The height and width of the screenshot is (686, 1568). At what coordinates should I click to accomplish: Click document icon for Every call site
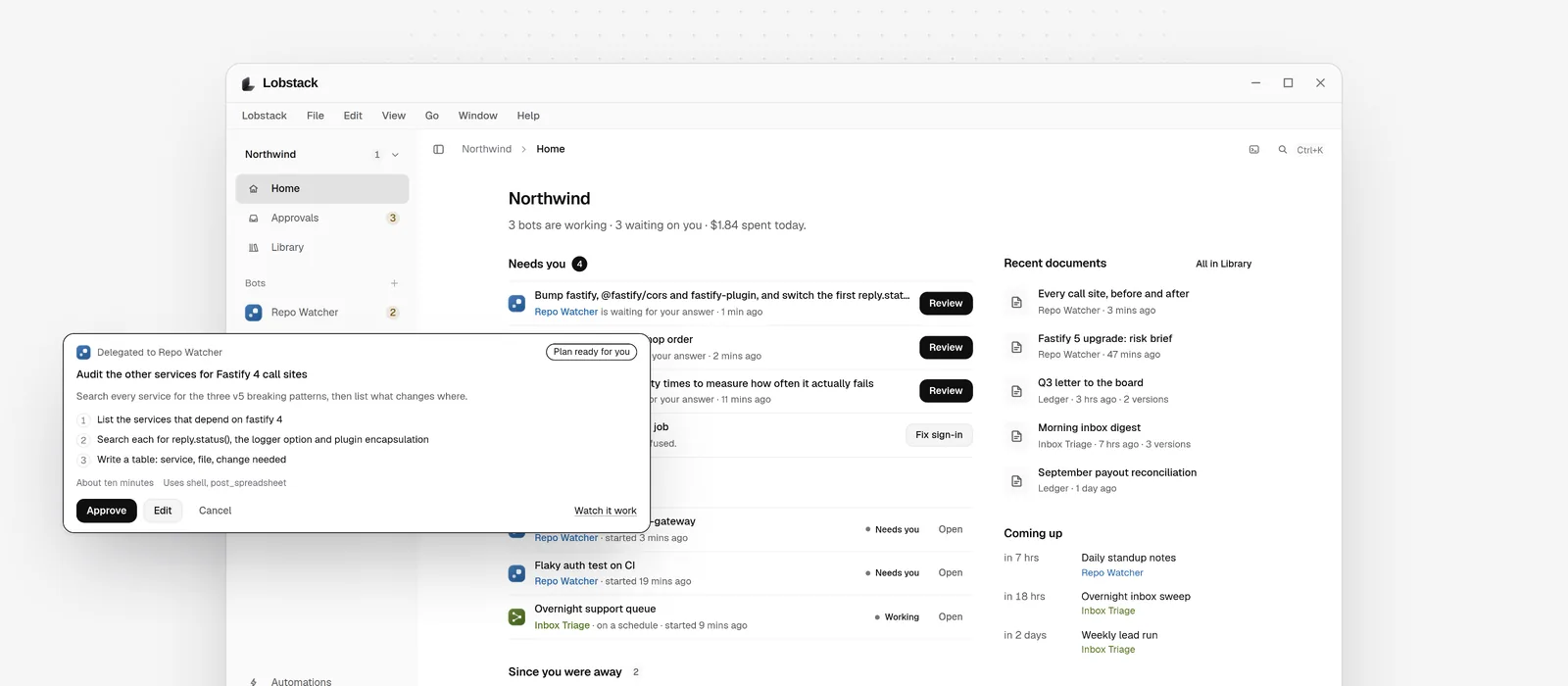pyautogui.click(x=1016, y=302)
